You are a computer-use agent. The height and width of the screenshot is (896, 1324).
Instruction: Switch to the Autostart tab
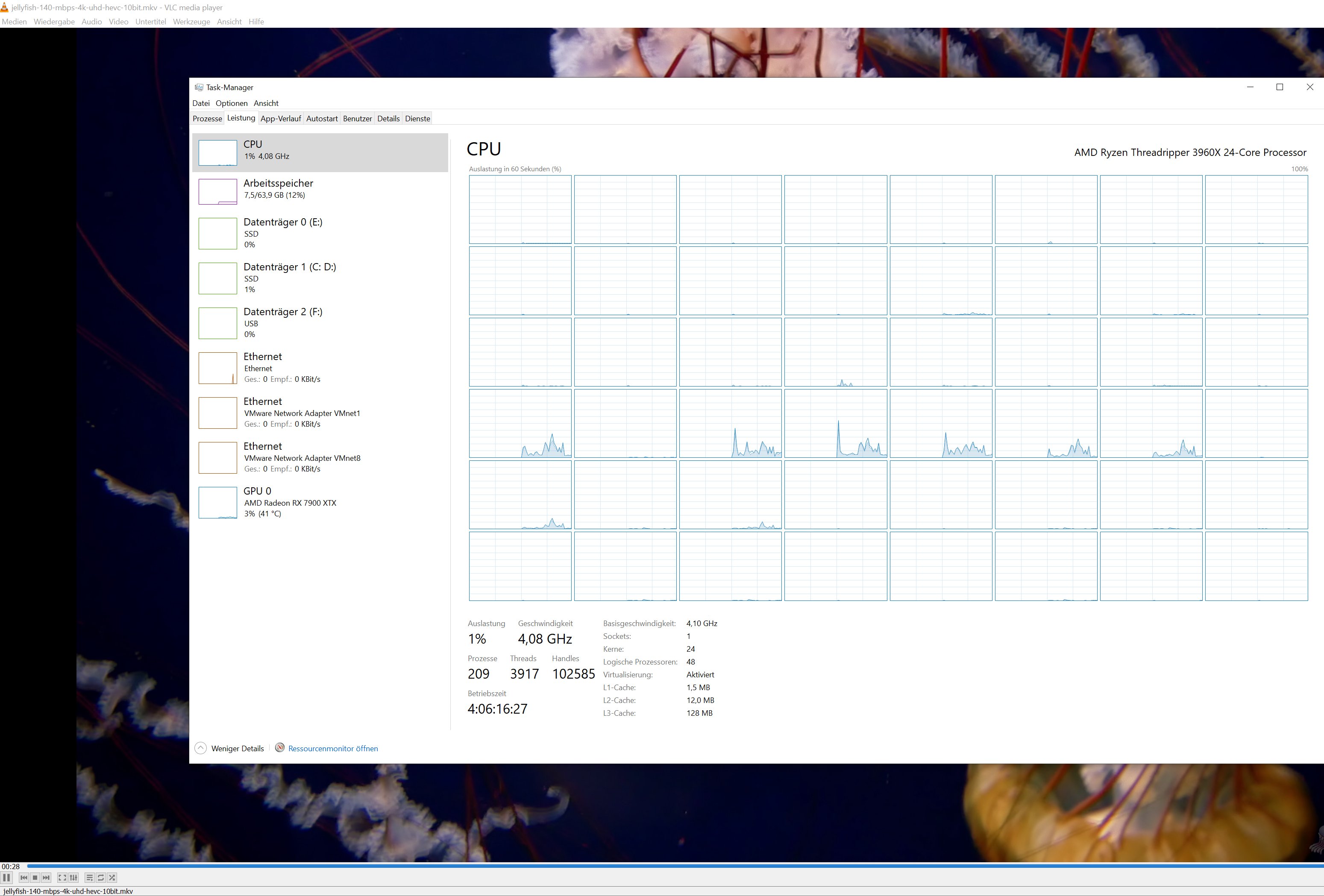point(322,118)
